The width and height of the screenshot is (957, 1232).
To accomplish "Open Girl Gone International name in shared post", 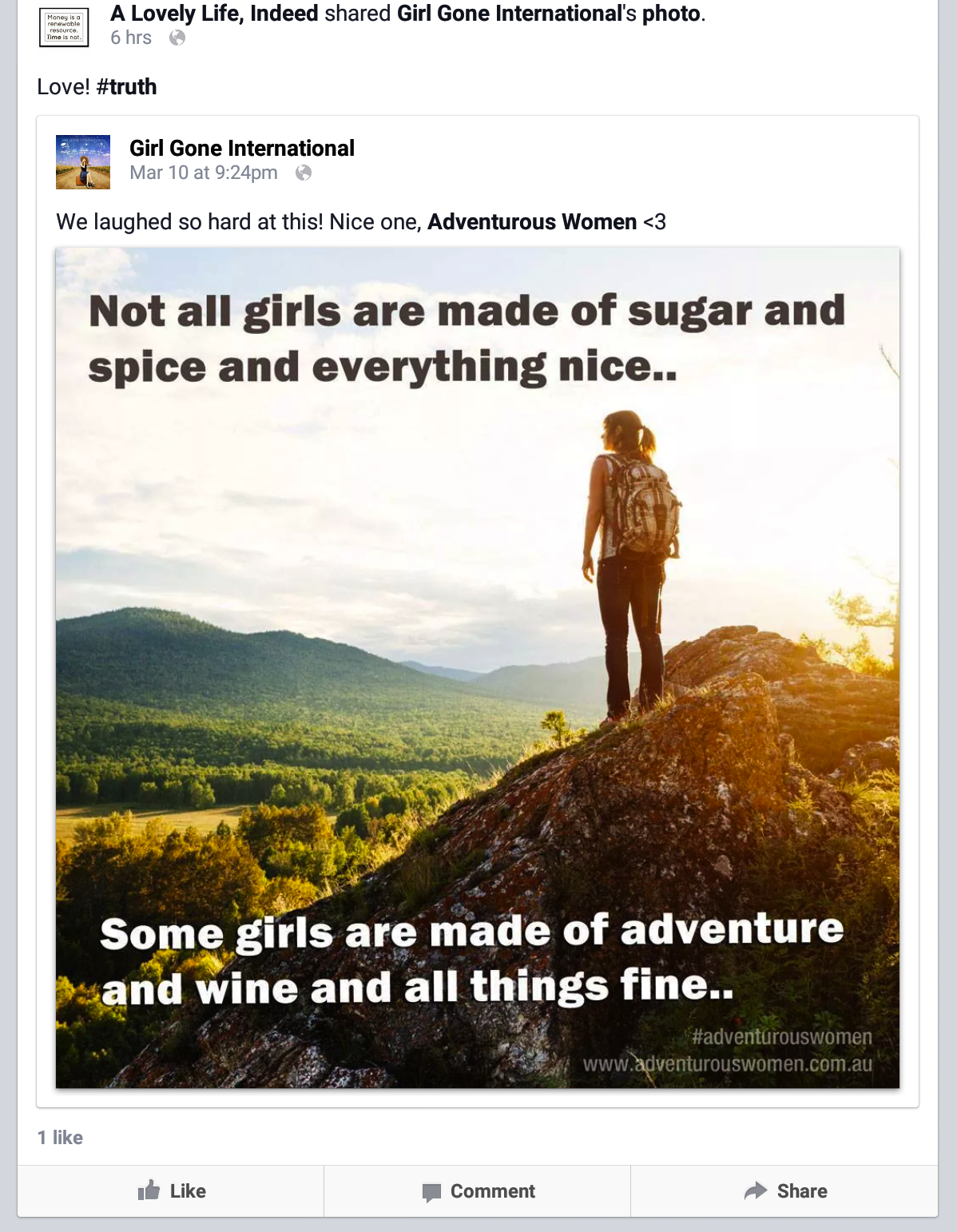I will coord(242,148).
